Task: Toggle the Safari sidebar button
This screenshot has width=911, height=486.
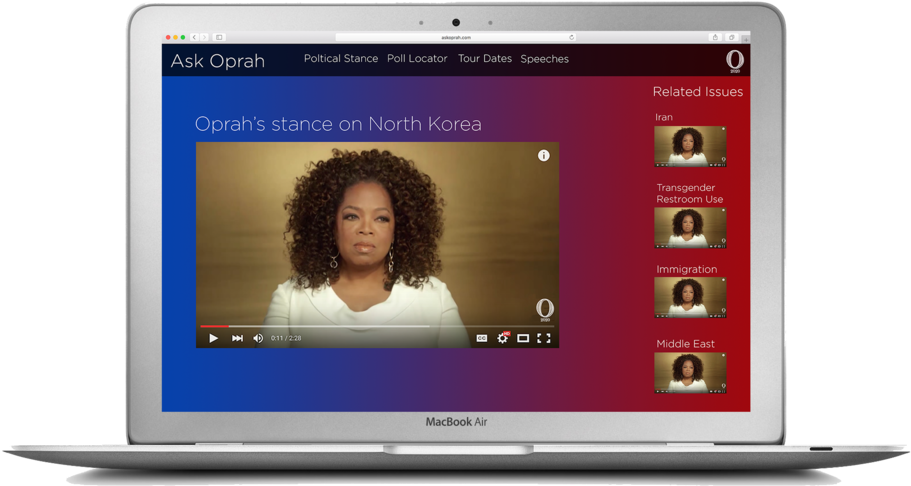Action: pyautogui.click(x=219, y=37)
